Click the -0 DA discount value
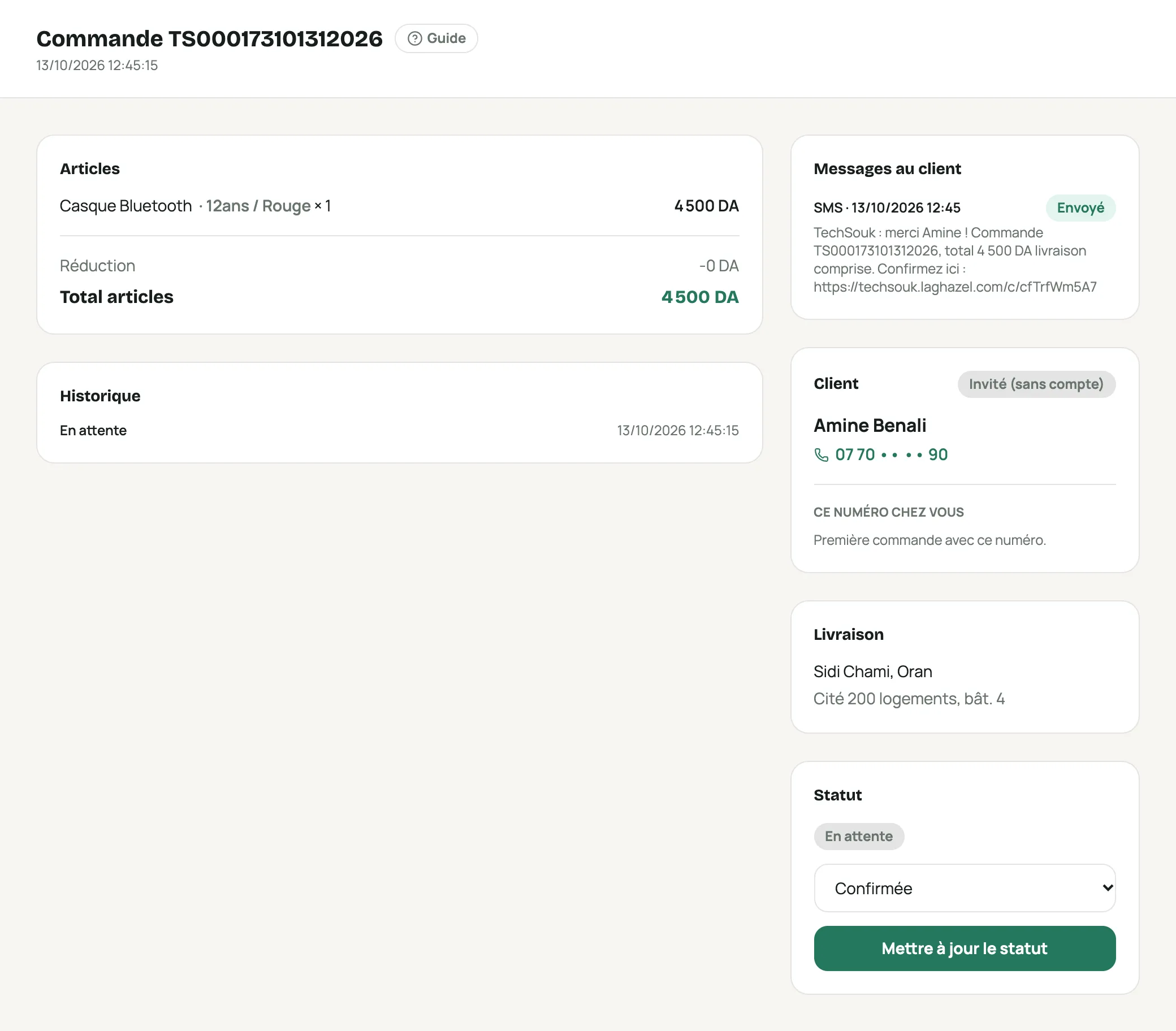The width and height of the screenshot is (1176, 1031). (719, 266)
